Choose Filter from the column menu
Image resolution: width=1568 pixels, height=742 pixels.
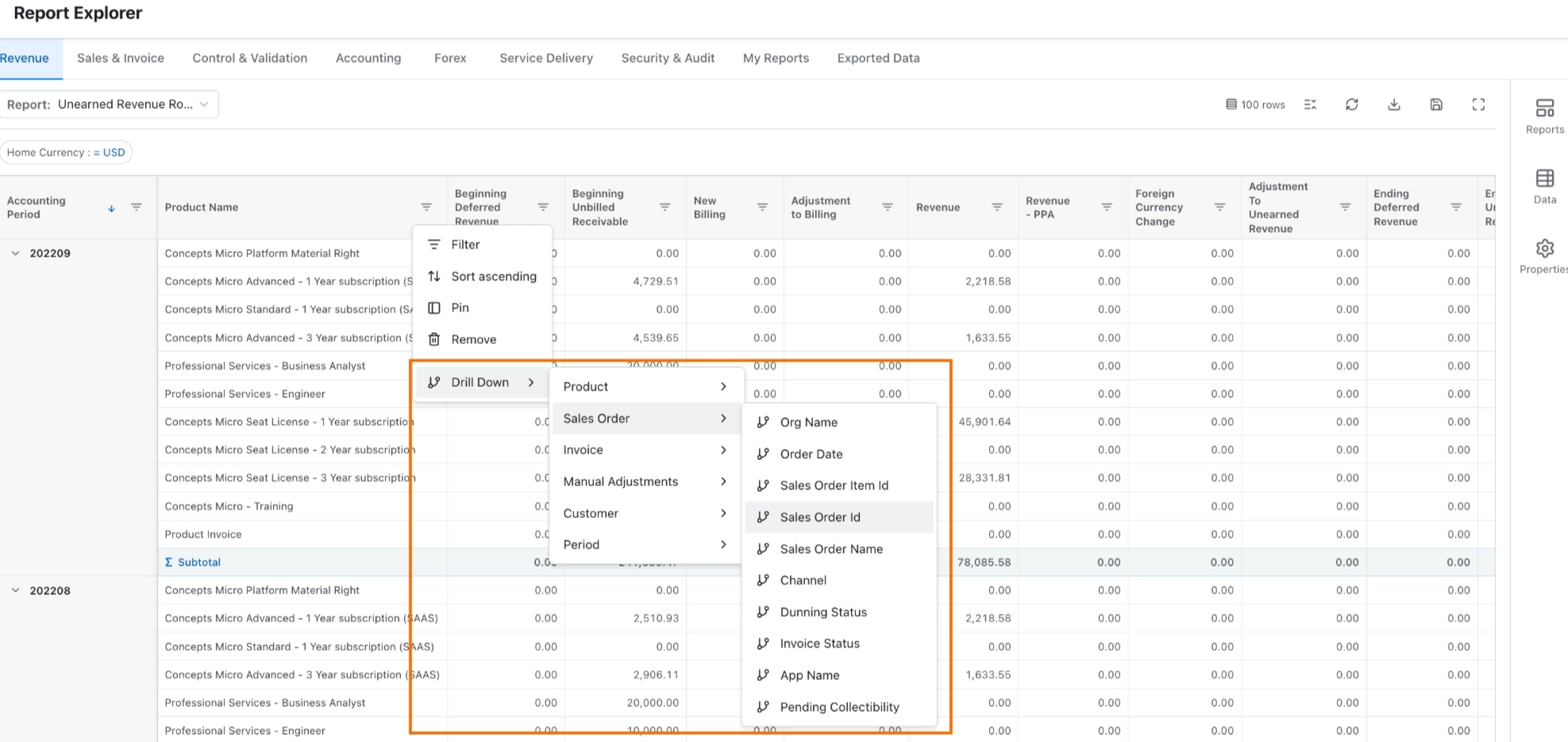pos(482,245)
